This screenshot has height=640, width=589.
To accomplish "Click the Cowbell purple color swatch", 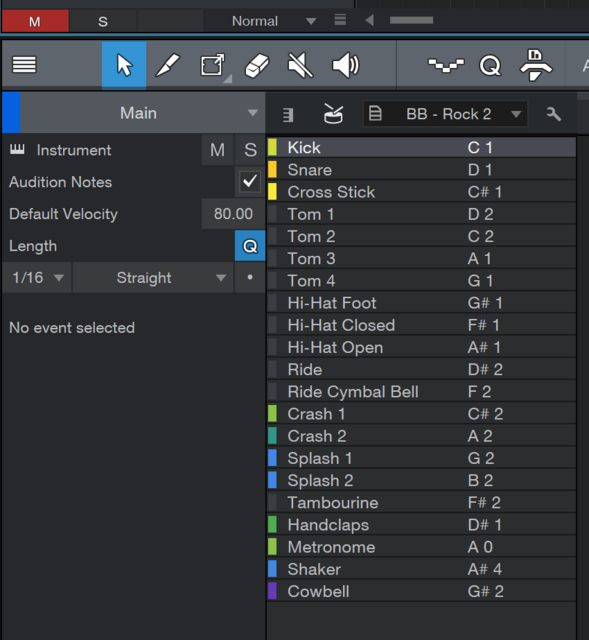I will [x=272, y=591].
